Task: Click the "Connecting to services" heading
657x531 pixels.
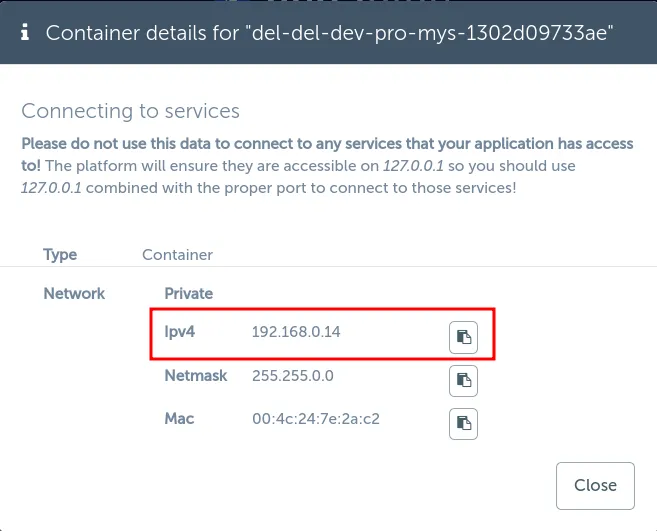Action: (x=130, y=111)
